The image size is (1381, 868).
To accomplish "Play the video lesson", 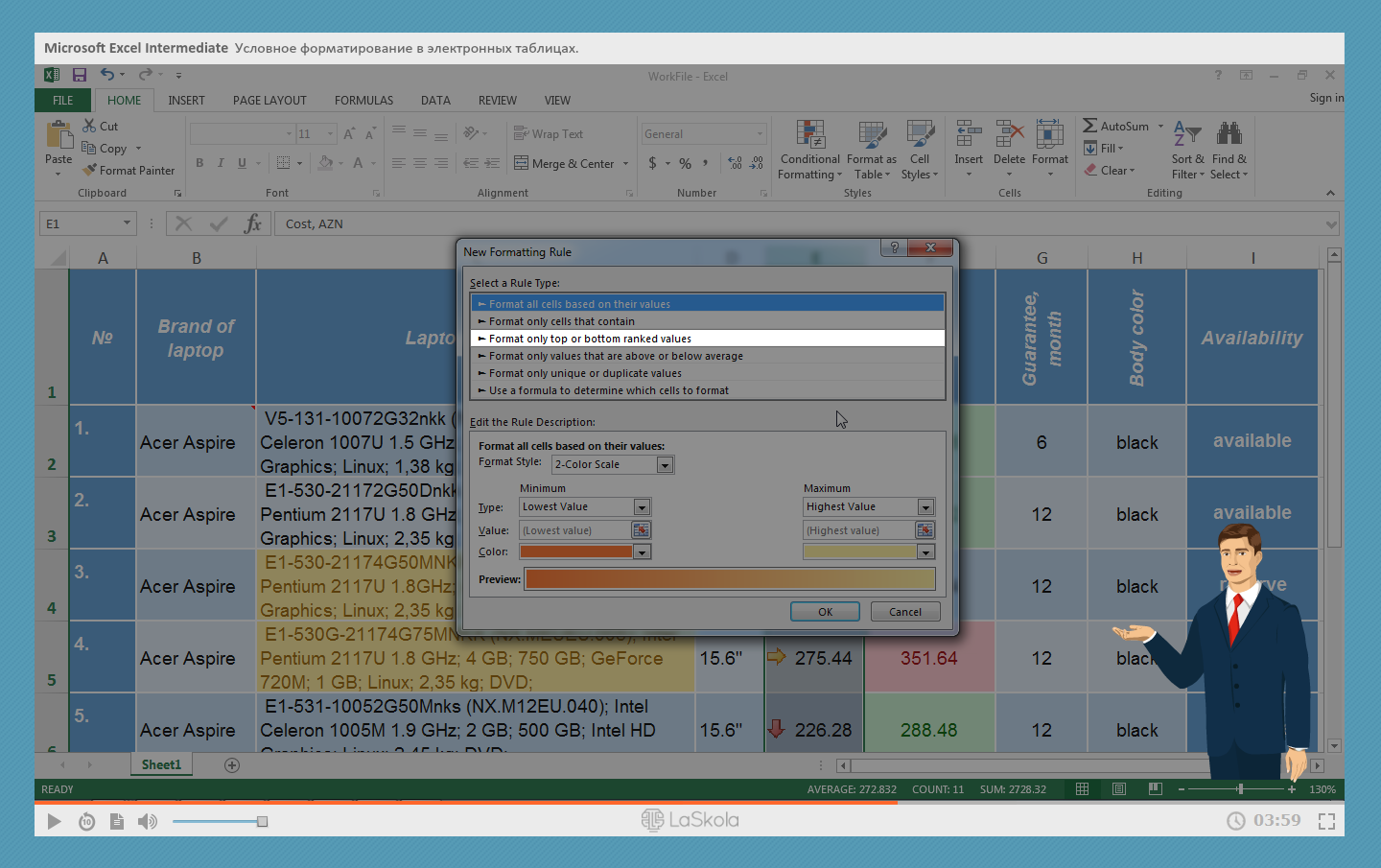I will [54, 821].
